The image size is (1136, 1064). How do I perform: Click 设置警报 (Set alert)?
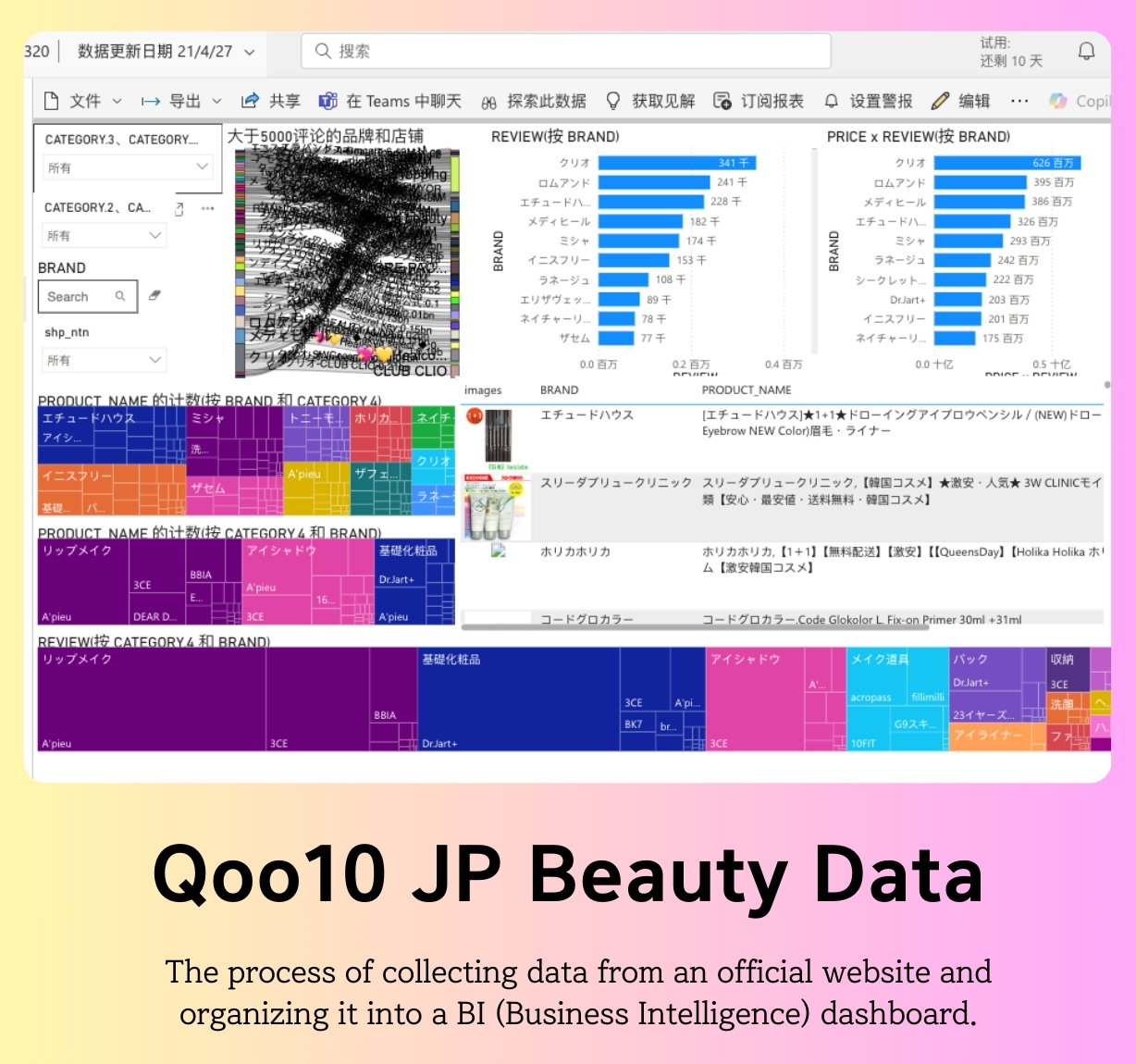tap(868, 101)
